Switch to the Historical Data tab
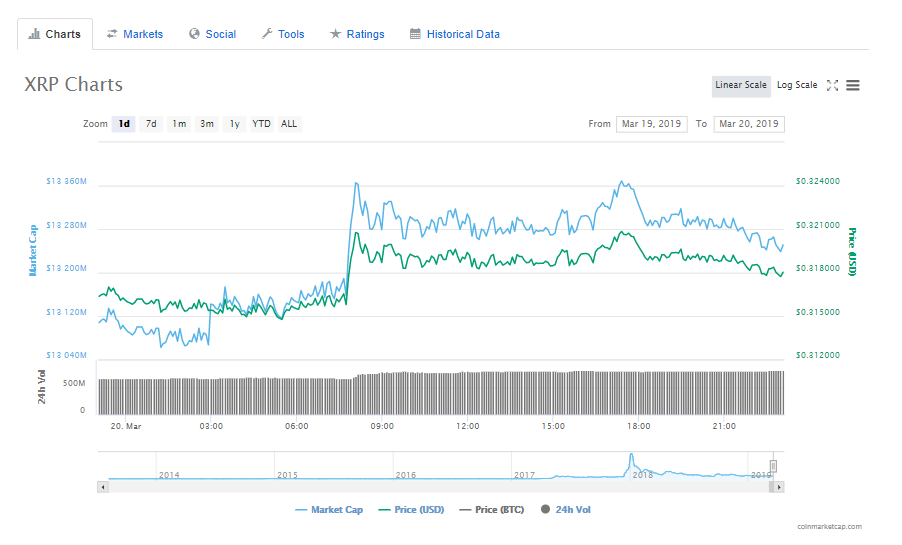 [x=454, y=34]
